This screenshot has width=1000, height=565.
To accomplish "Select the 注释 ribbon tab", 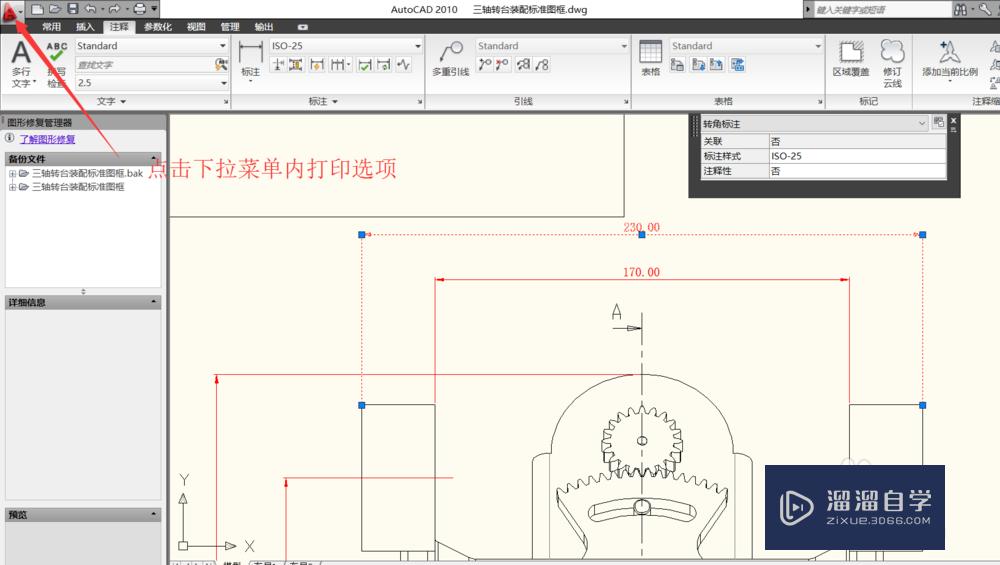I will pyautogui.click(x=119, y=27).
